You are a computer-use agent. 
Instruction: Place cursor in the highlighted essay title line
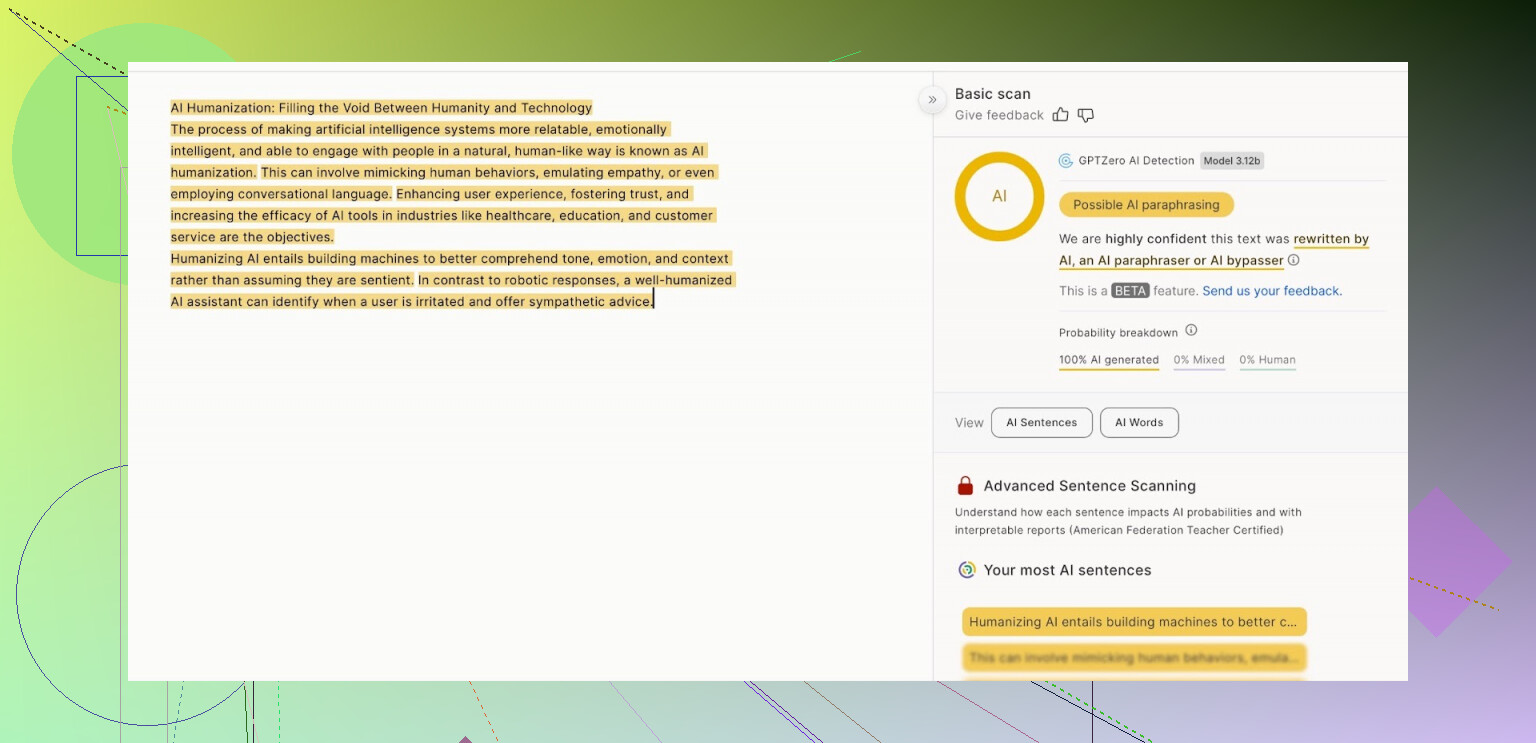[381, 108]
